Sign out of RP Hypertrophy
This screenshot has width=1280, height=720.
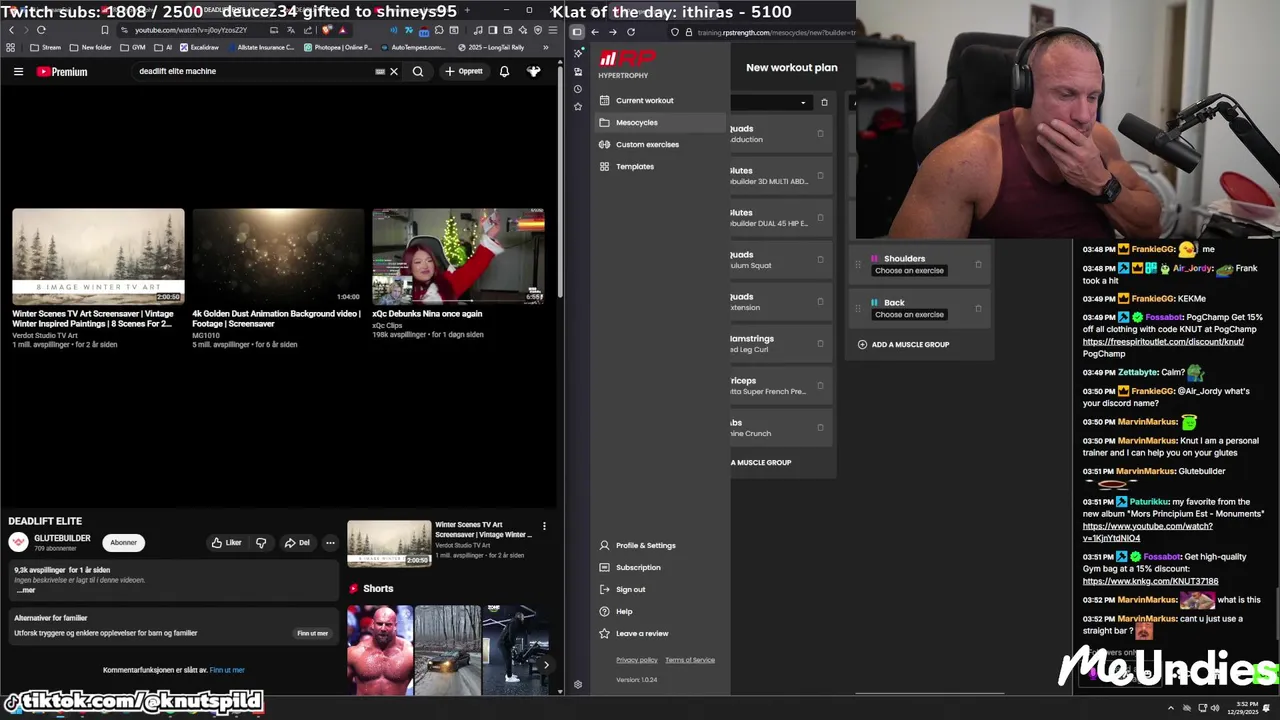(x=622, y=589)
